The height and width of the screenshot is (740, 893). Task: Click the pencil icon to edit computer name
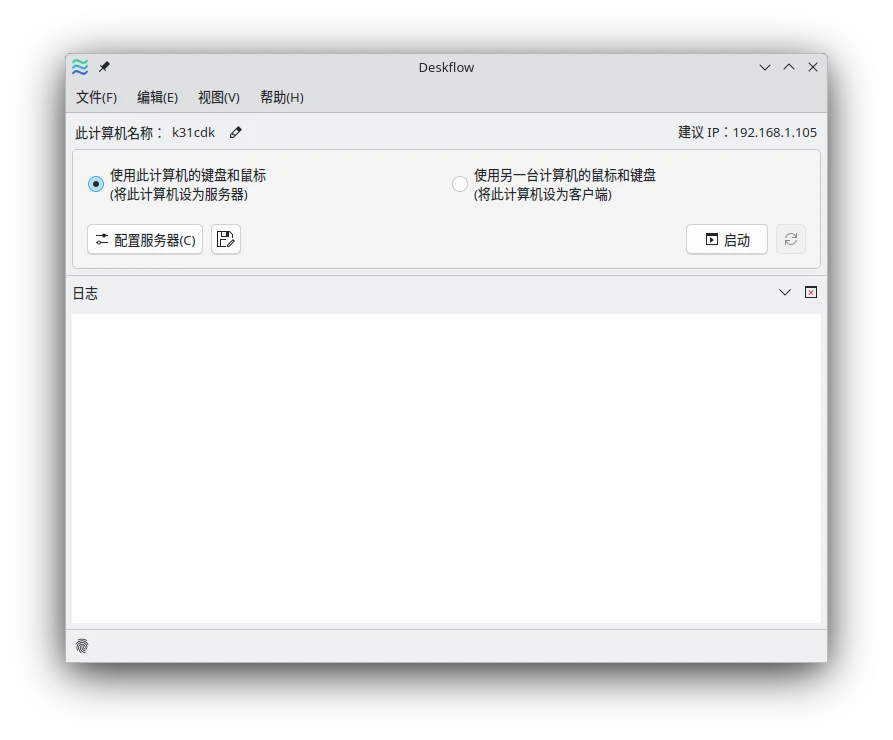(x=236, y=132)
